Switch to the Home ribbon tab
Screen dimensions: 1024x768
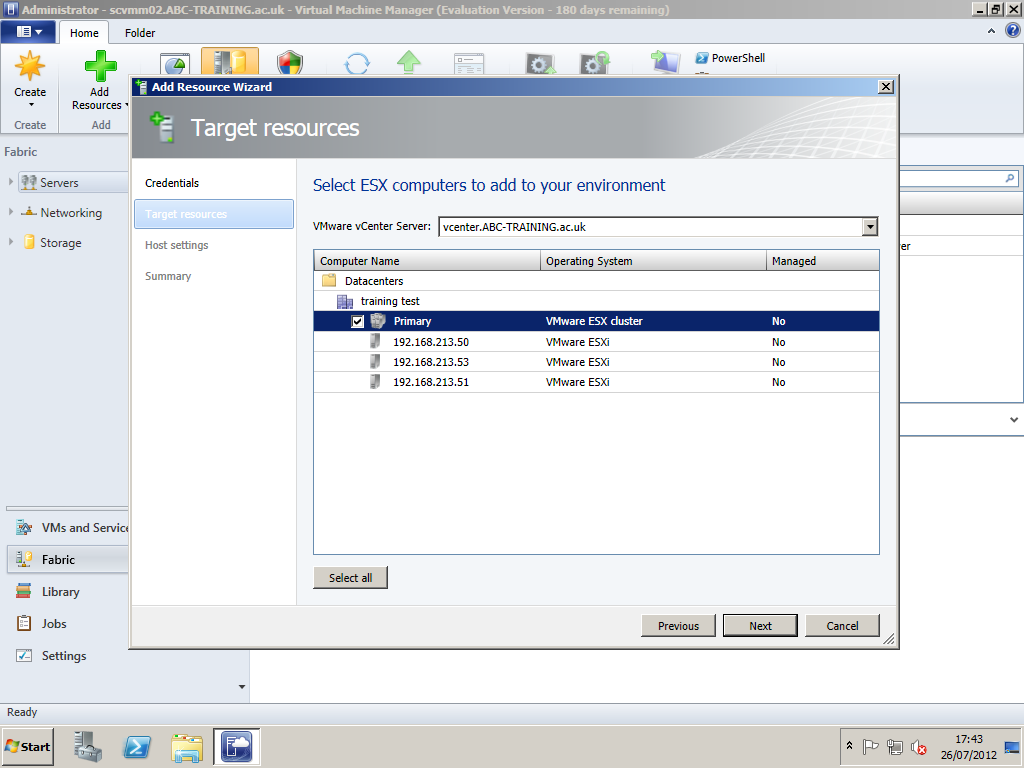click(84, 33)
